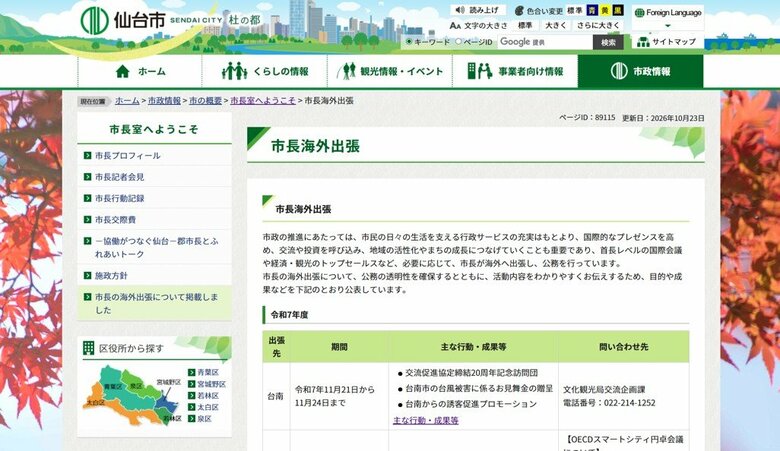
Task: Select the 標準 color scheme button
Action: pos(575,10)
